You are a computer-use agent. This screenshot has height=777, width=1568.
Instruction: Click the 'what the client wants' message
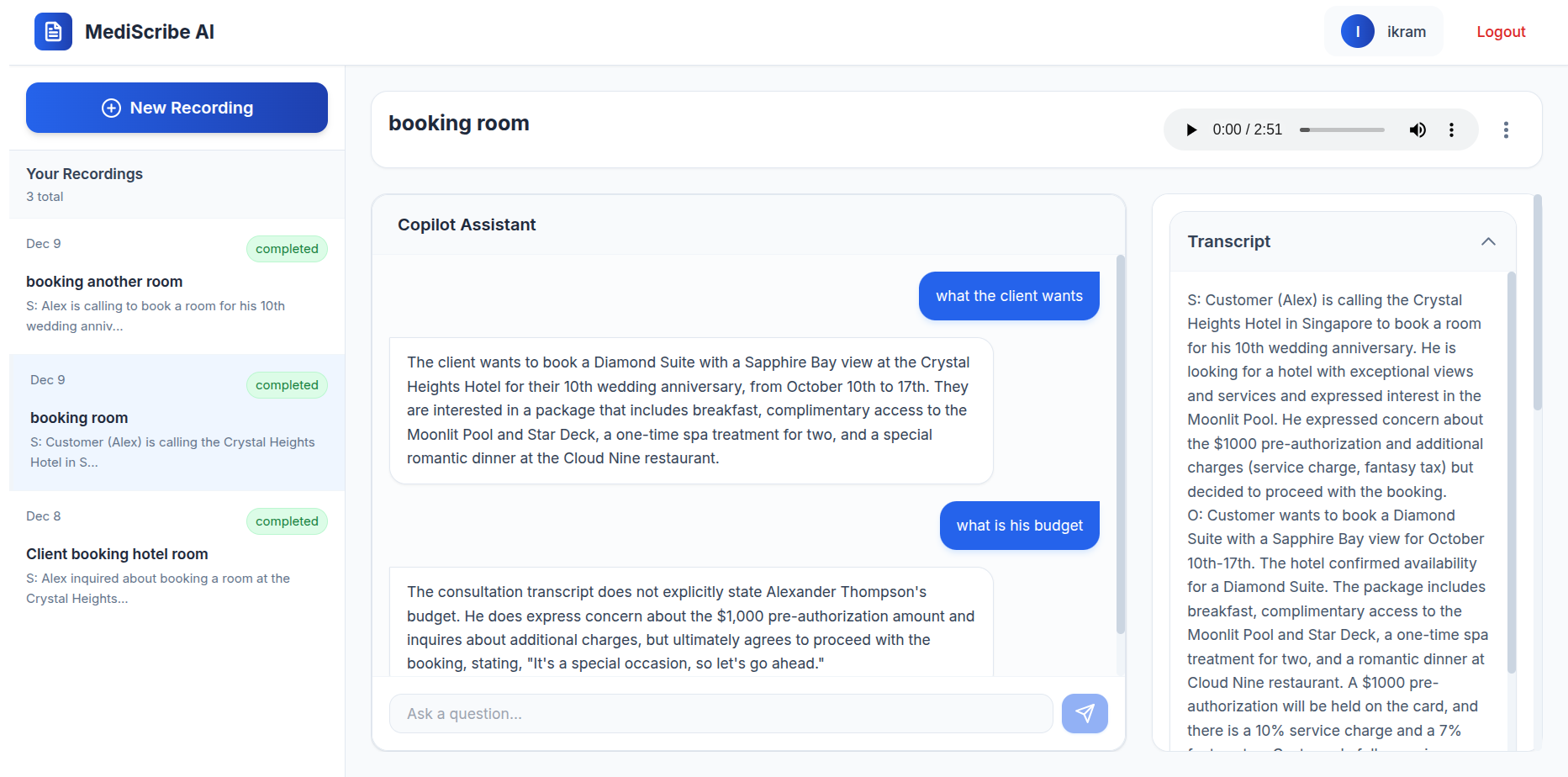1009,296
